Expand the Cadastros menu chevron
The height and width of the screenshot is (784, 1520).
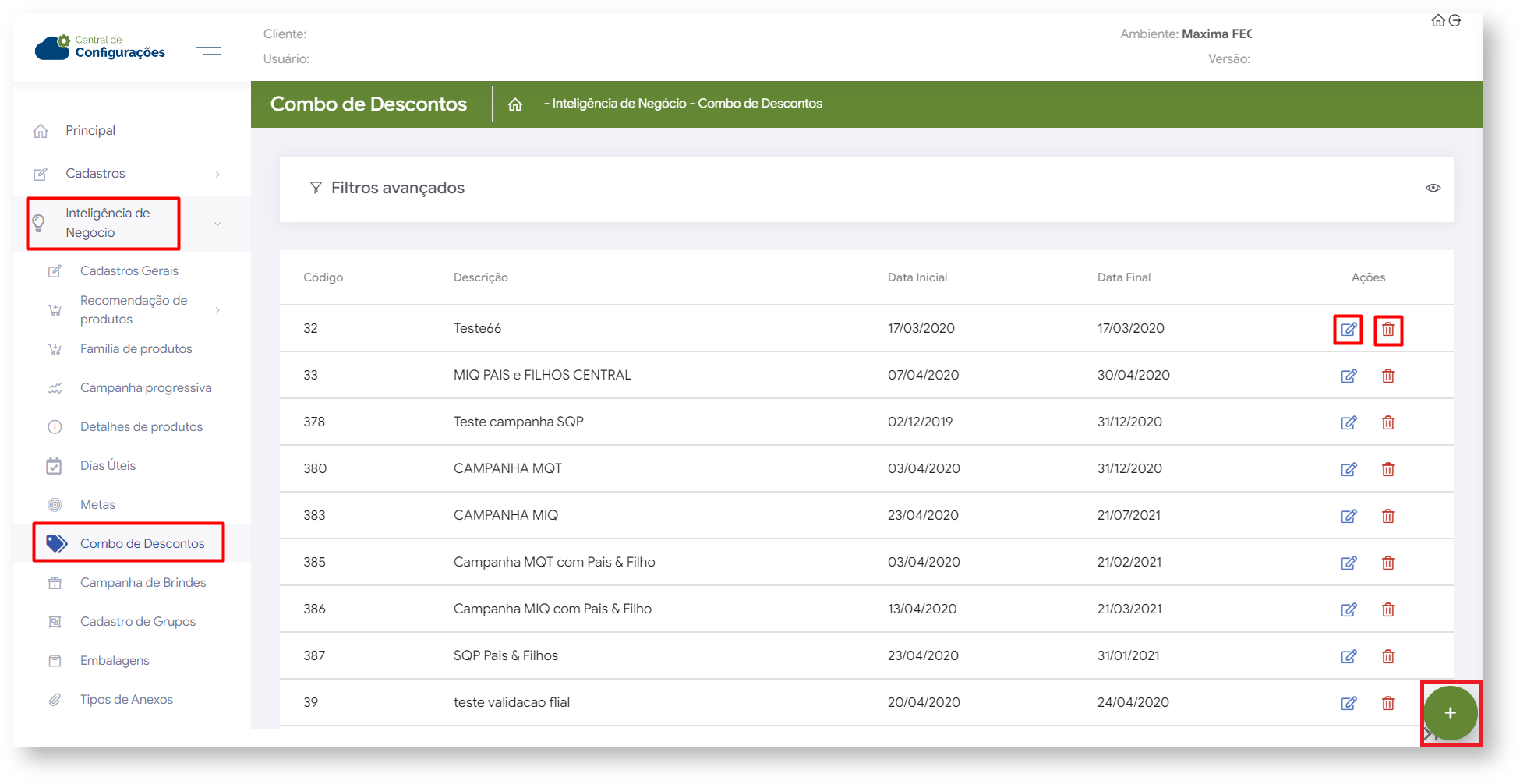pyautogui.click(x=217, y=174)
